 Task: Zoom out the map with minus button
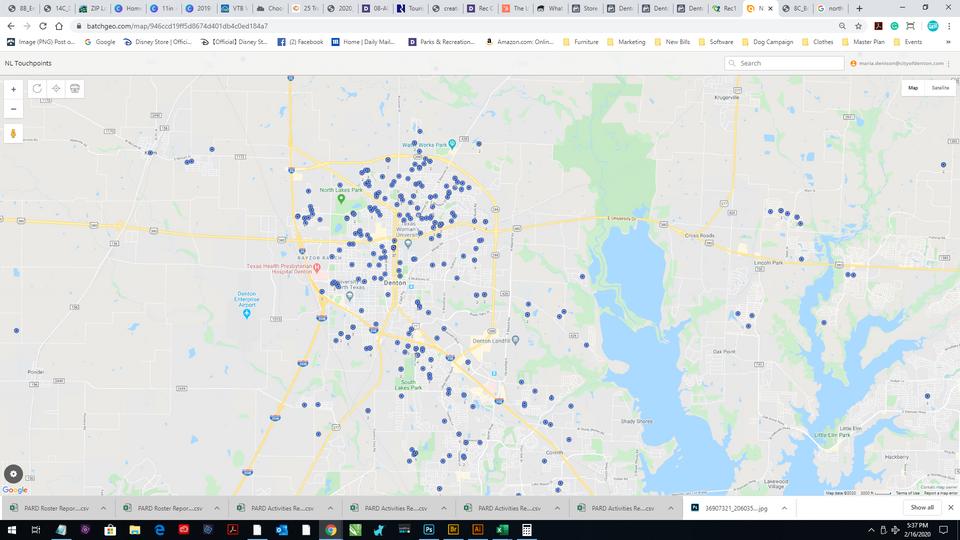coord(13,109)
